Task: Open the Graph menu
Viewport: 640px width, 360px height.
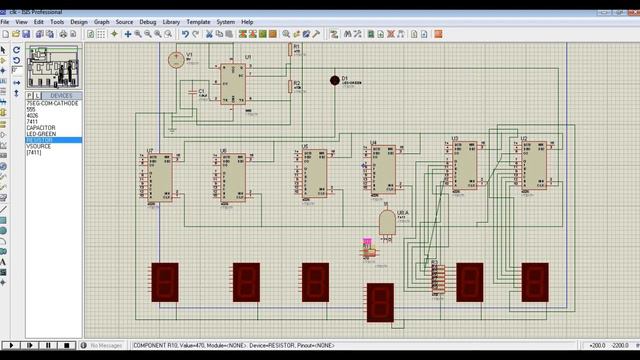Action: click(x=102, y=22)
